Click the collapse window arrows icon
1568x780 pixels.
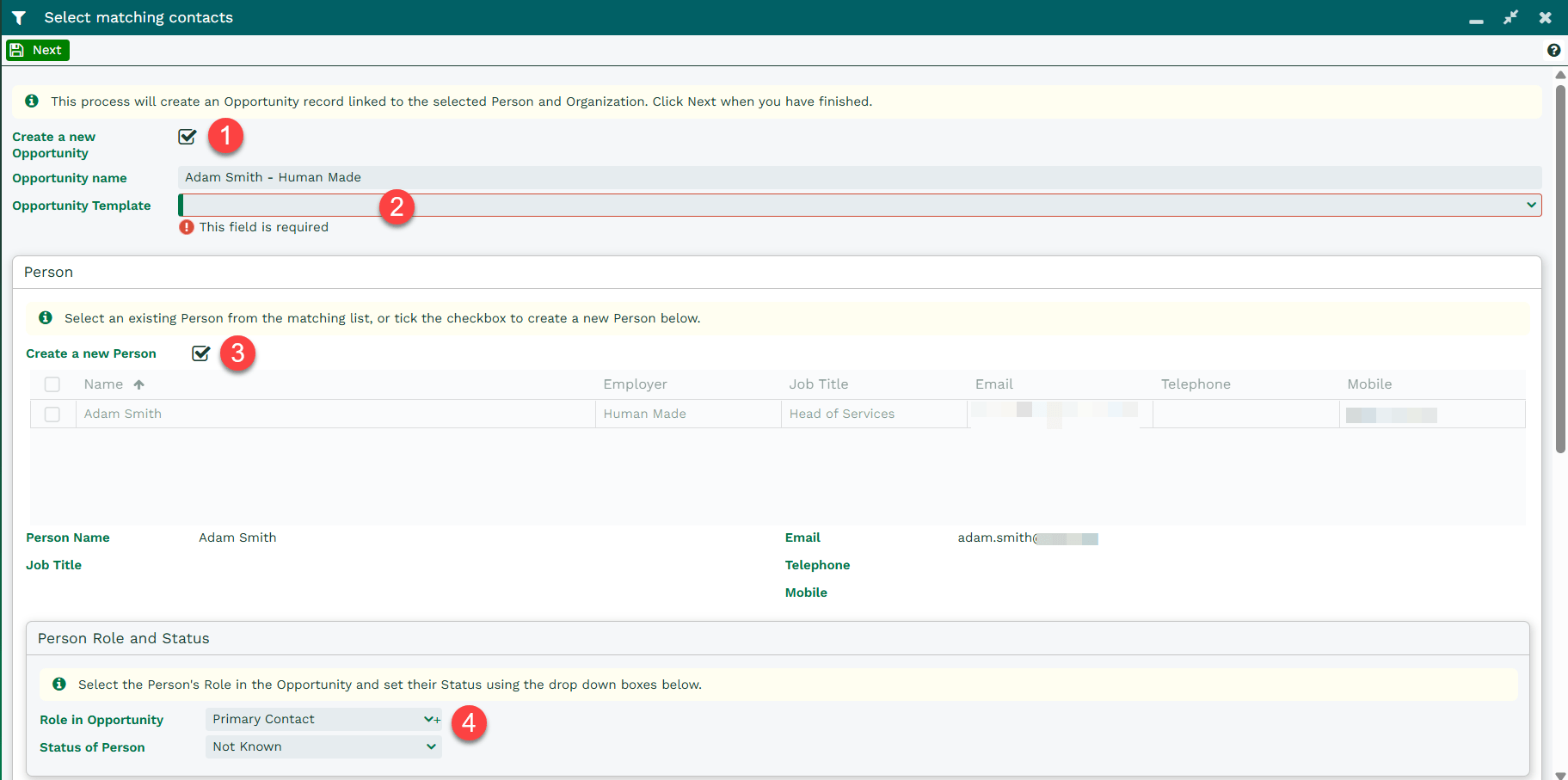tap(1510, 18)
